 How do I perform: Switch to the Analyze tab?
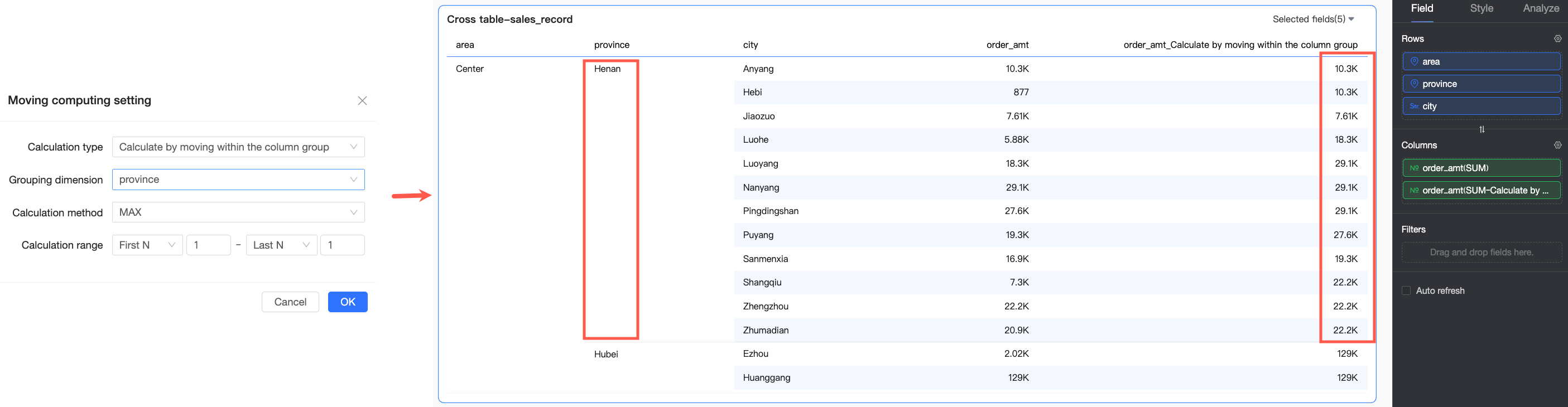point(1541,8)
